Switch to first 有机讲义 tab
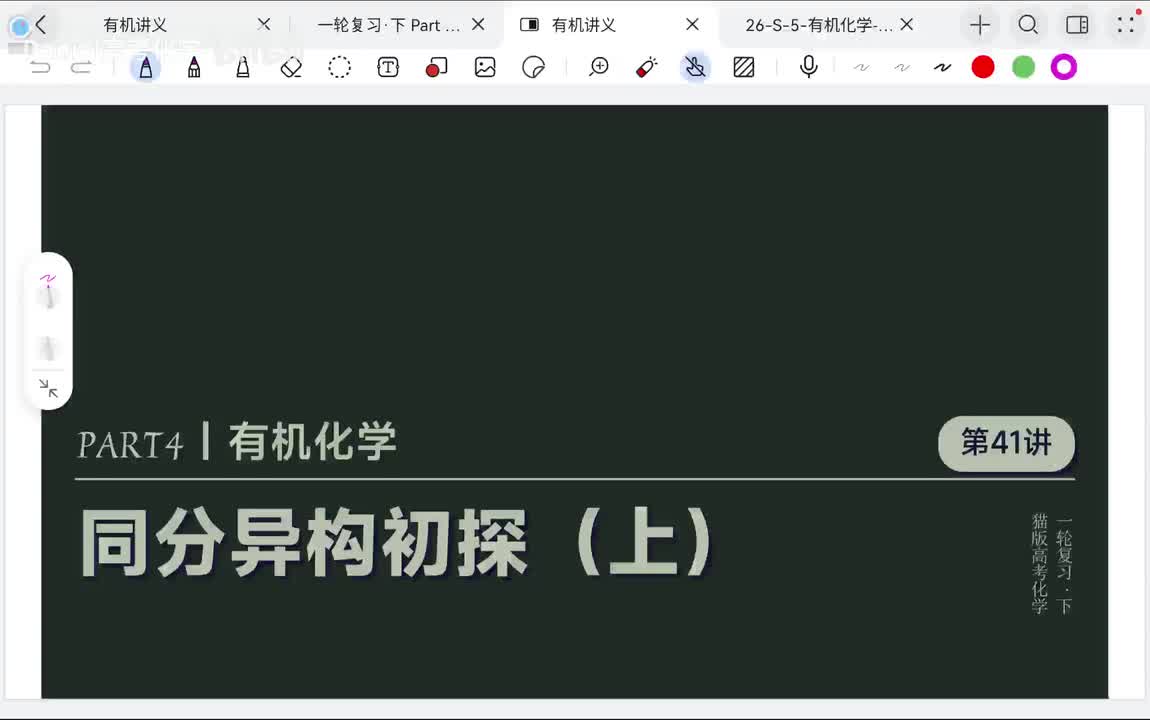 135,25
